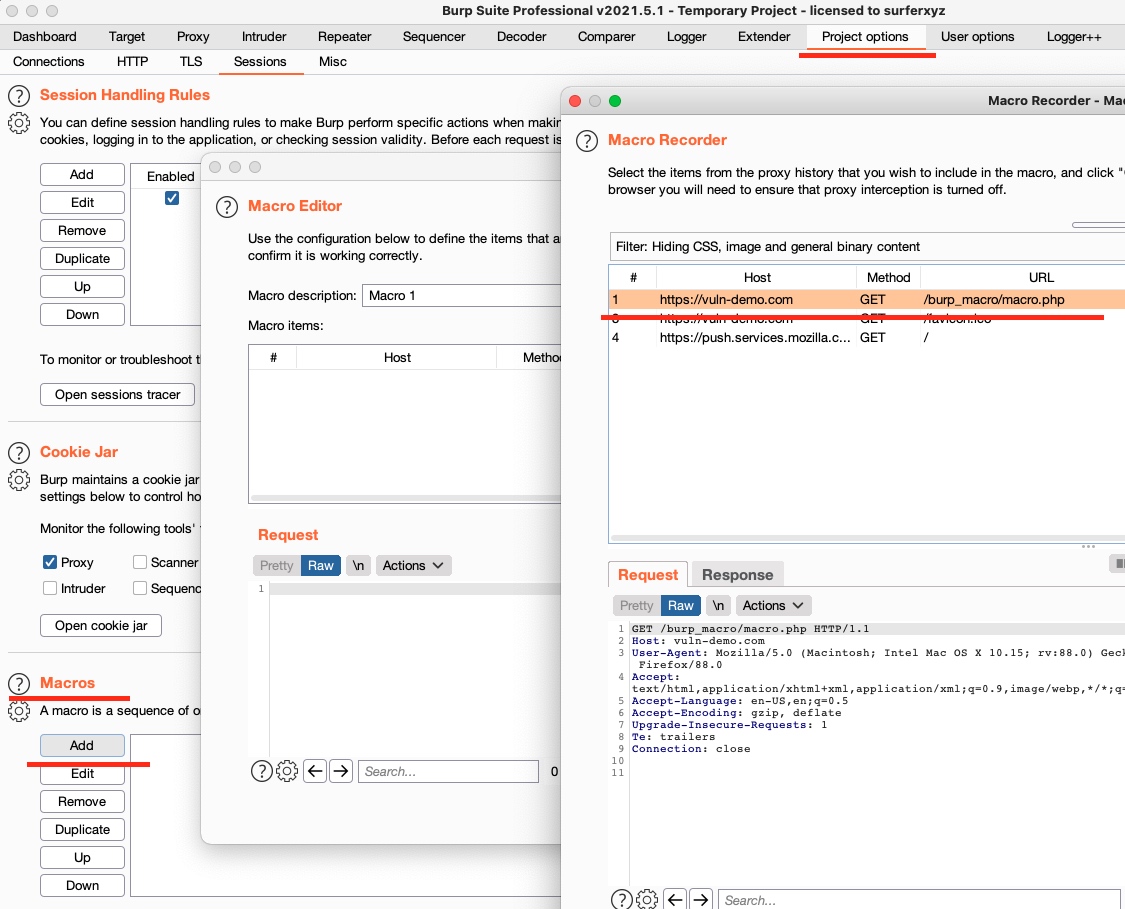
Task: Select push.services.mozilla history row
Action: [867, 337]
